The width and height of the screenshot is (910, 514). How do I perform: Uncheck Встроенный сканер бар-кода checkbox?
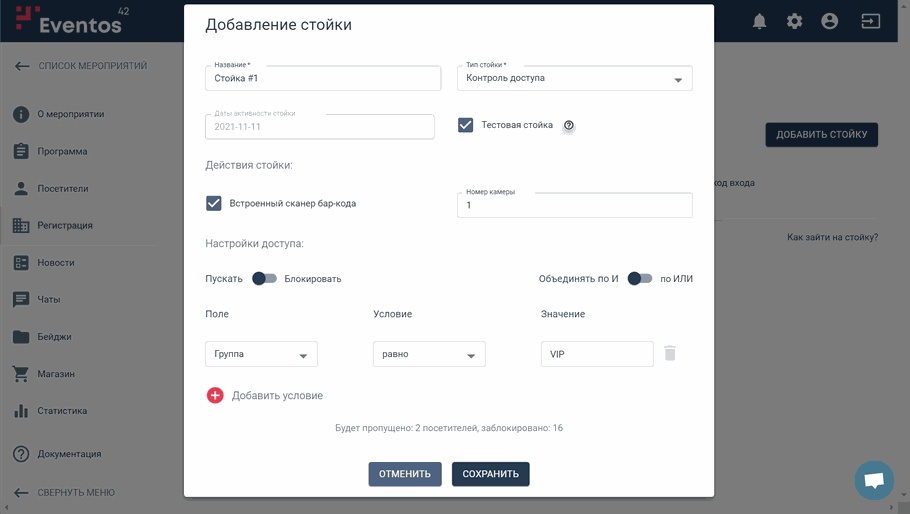pyautogui.click(x=214, y=203)
